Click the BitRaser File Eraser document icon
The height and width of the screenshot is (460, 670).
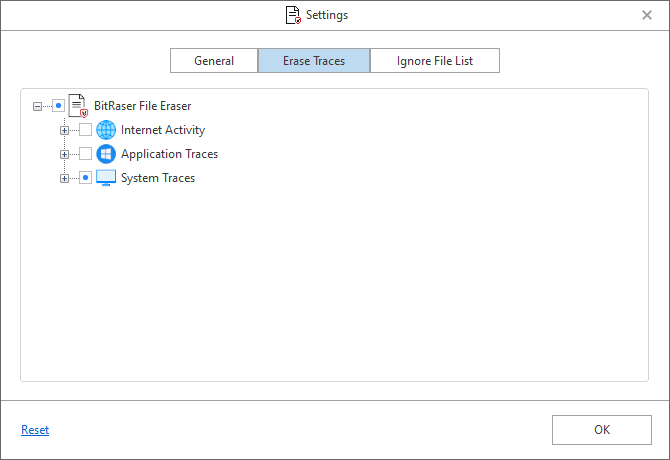pyautogui.click(x=78, y=105)
